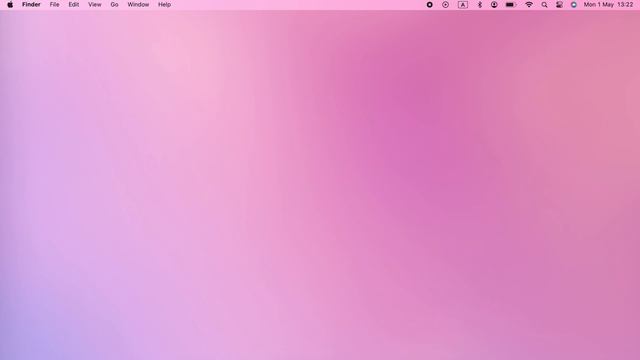Show battery status details
The width and height of the screenshot is (640, 360).
click(x=511, y=5)
